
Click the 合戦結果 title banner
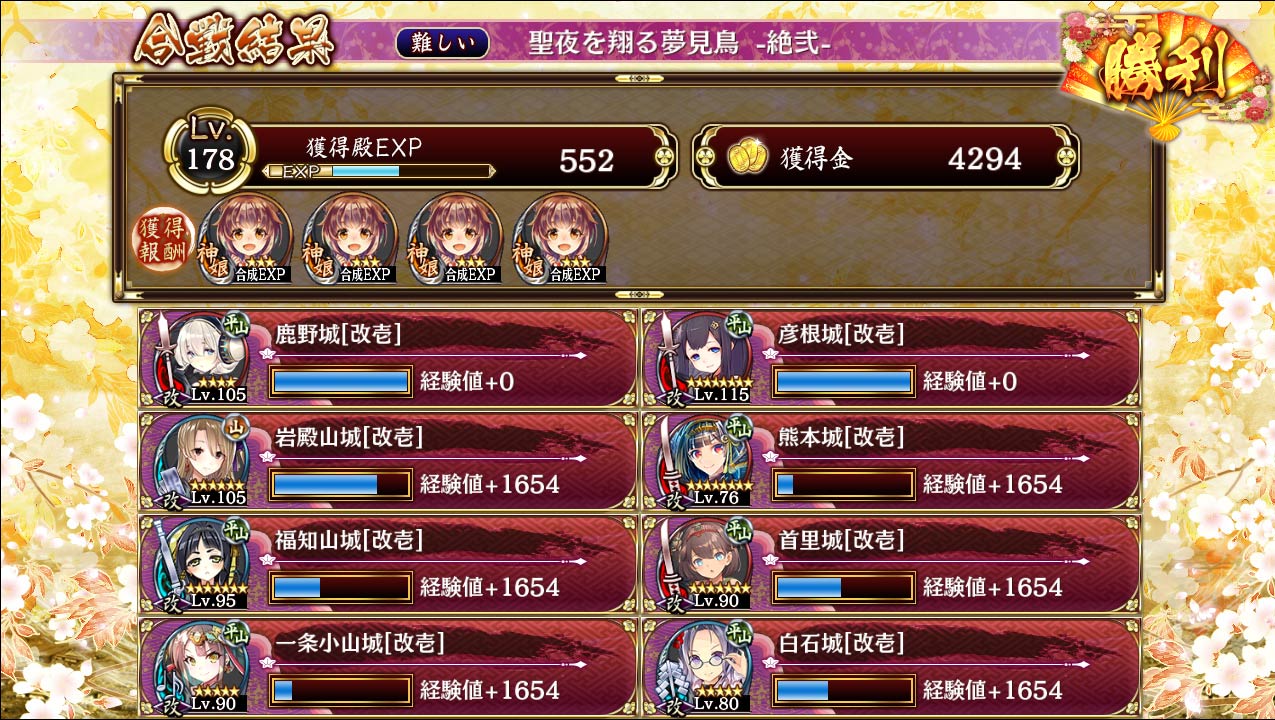coord(234,42)
